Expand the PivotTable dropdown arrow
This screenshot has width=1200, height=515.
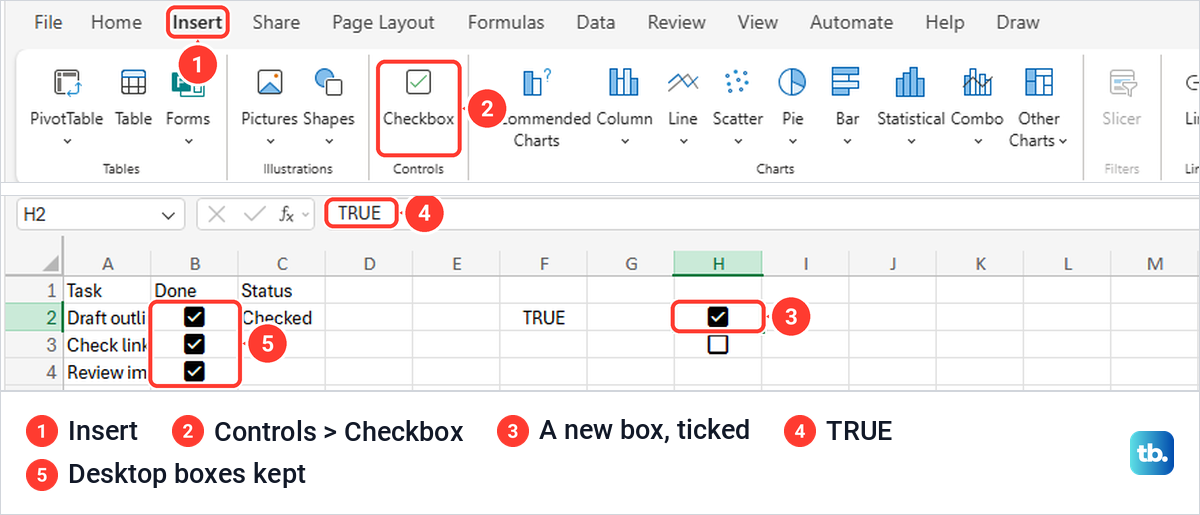(67, 142)
